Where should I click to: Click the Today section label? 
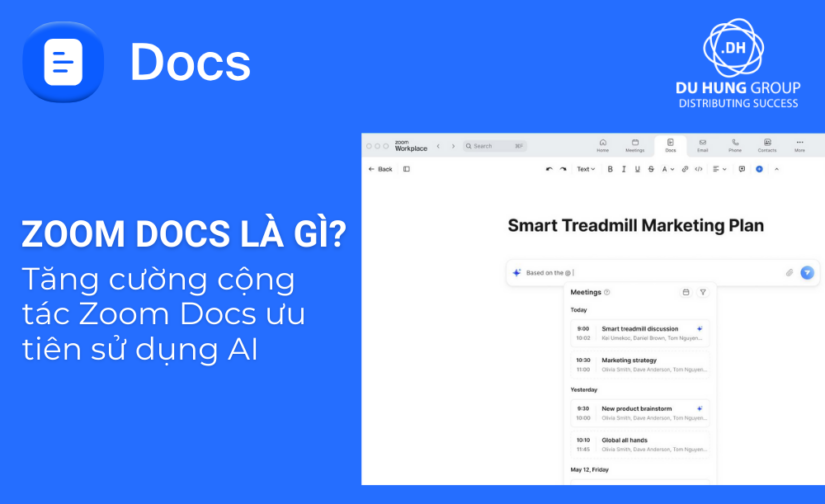(579, 310)
